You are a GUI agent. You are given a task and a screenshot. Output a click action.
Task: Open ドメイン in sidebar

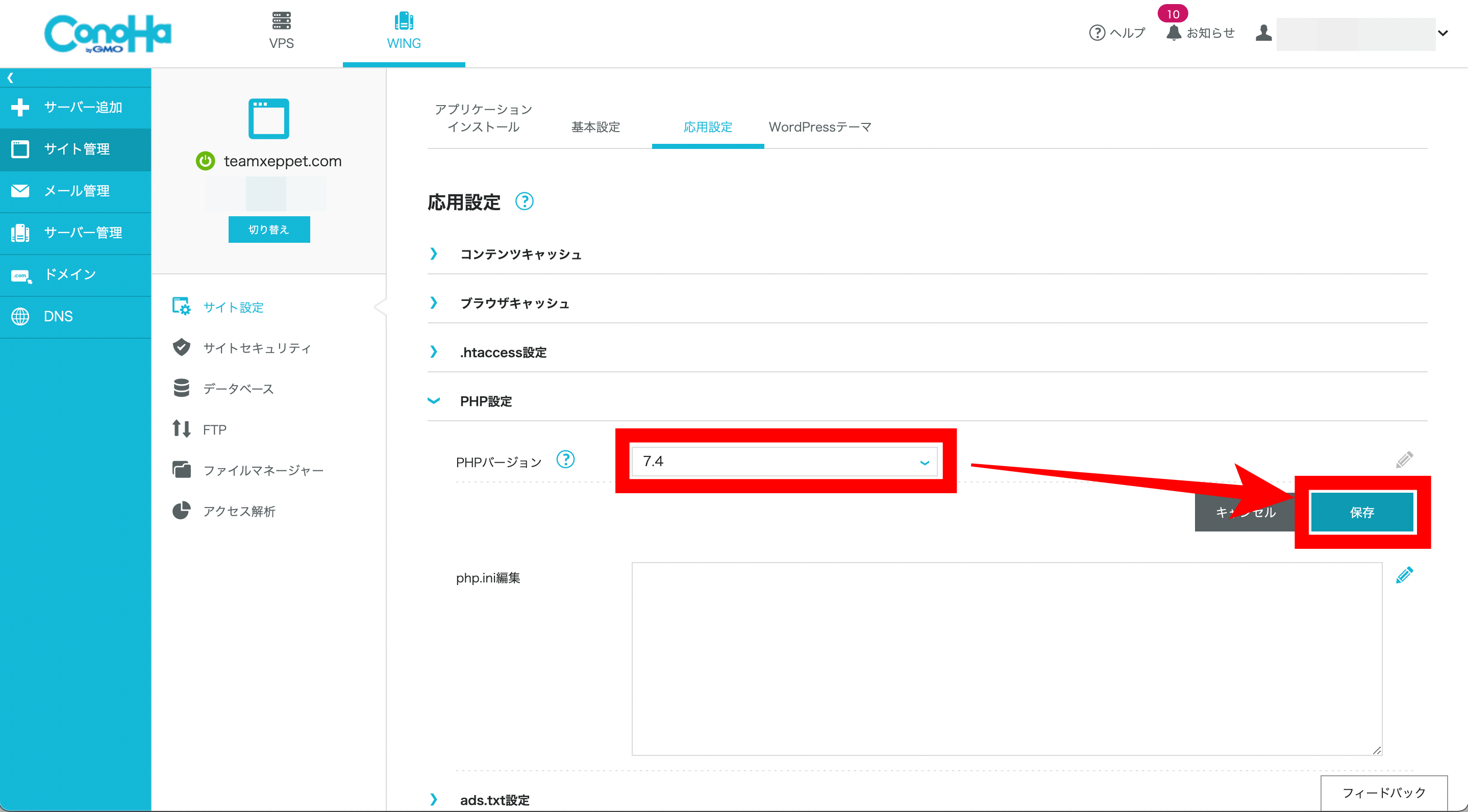[75, 274]
